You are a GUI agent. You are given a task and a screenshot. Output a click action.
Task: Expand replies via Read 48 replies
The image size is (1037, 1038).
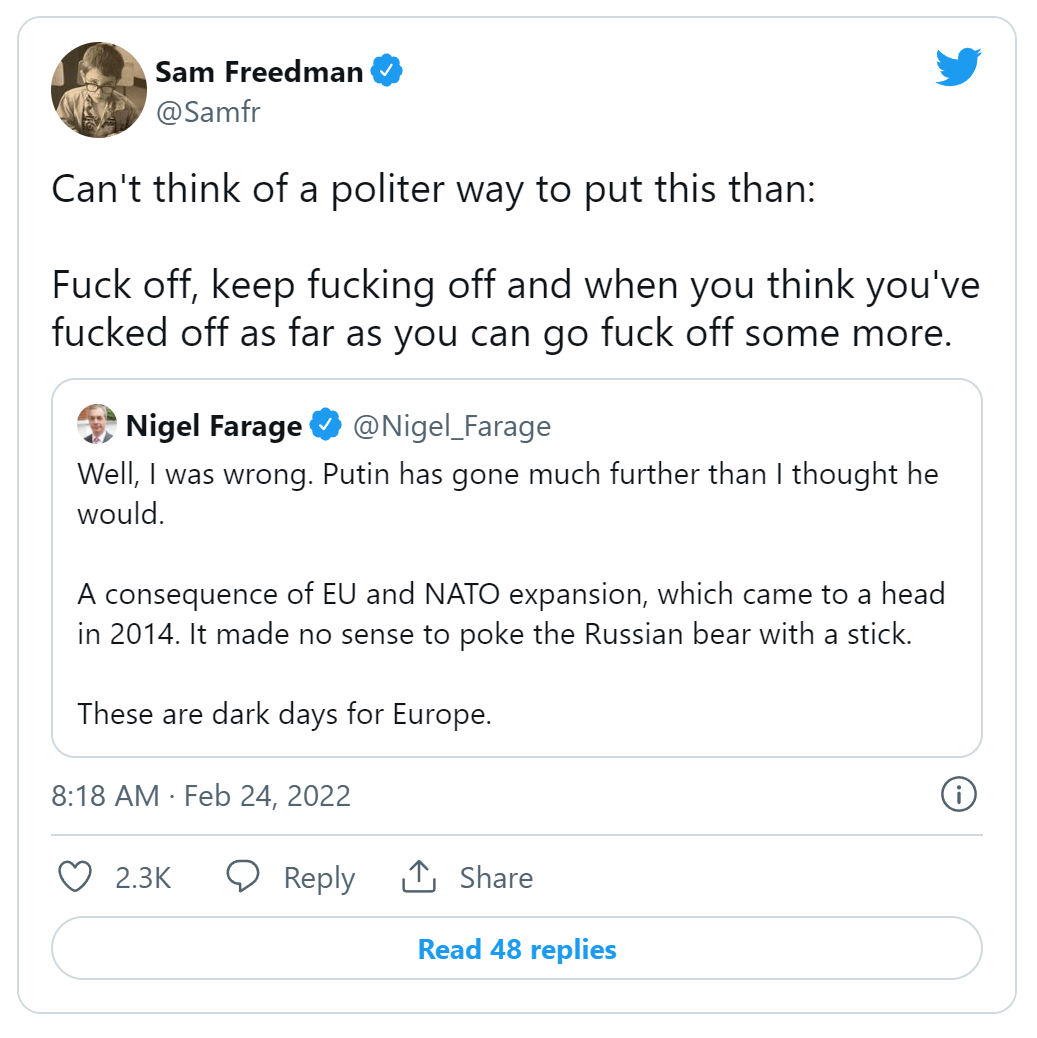tap(517, 948)
